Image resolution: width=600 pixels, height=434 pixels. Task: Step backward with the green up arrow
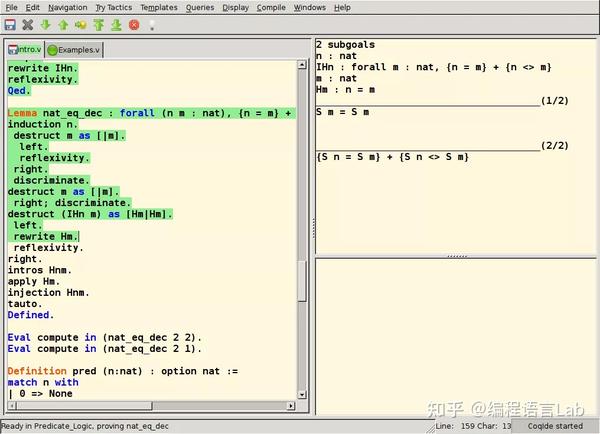click(x=63, y=25)
